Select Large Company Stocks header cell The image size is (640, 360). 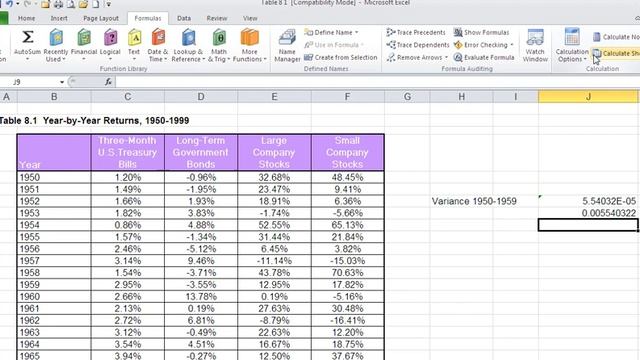274,153
